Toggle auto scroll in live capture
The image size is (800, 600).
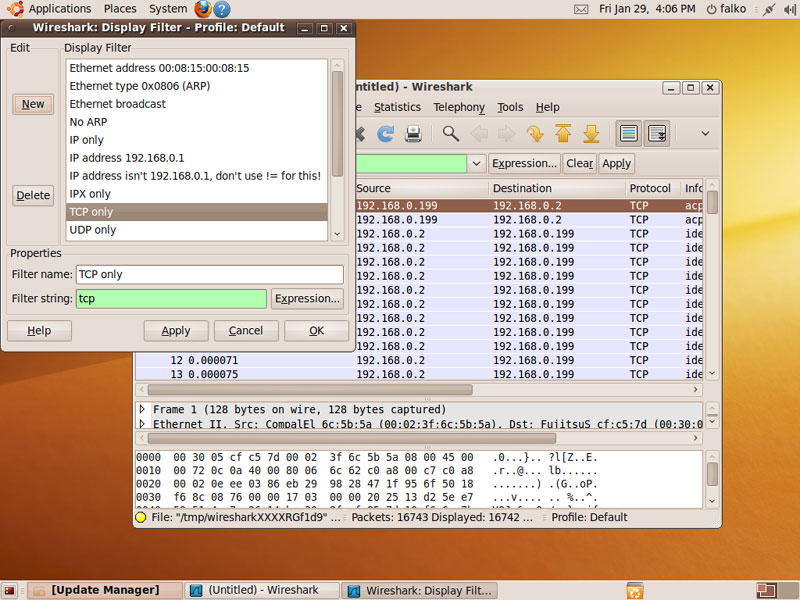[x=657, y=133]
